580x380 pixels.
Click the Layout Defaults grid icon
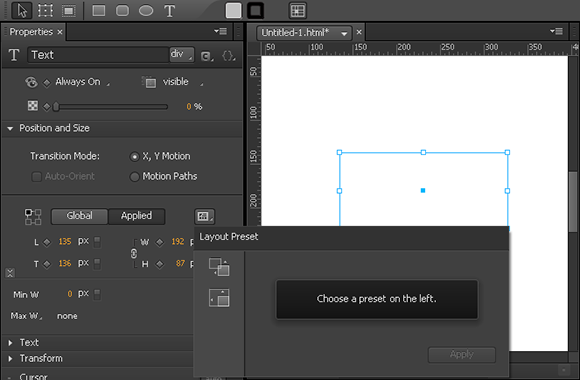[297, 10]
